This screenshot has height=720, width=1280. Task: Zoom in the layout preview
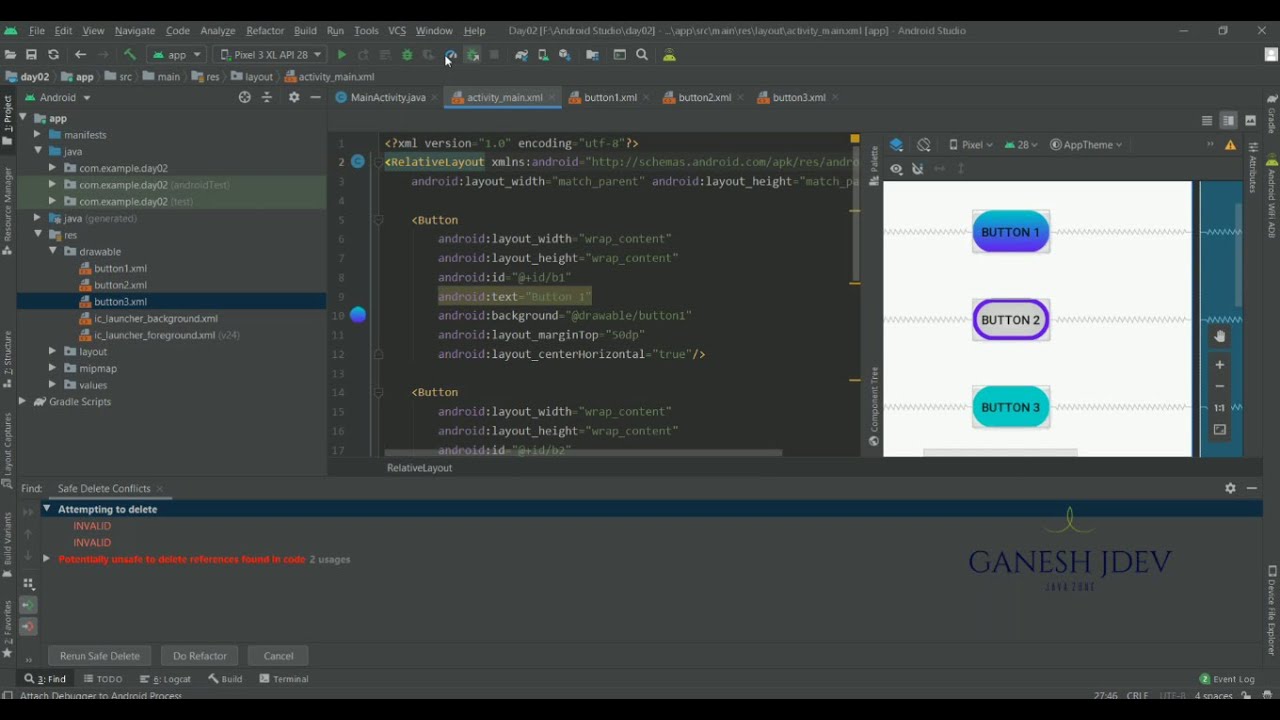point(1220,365)
